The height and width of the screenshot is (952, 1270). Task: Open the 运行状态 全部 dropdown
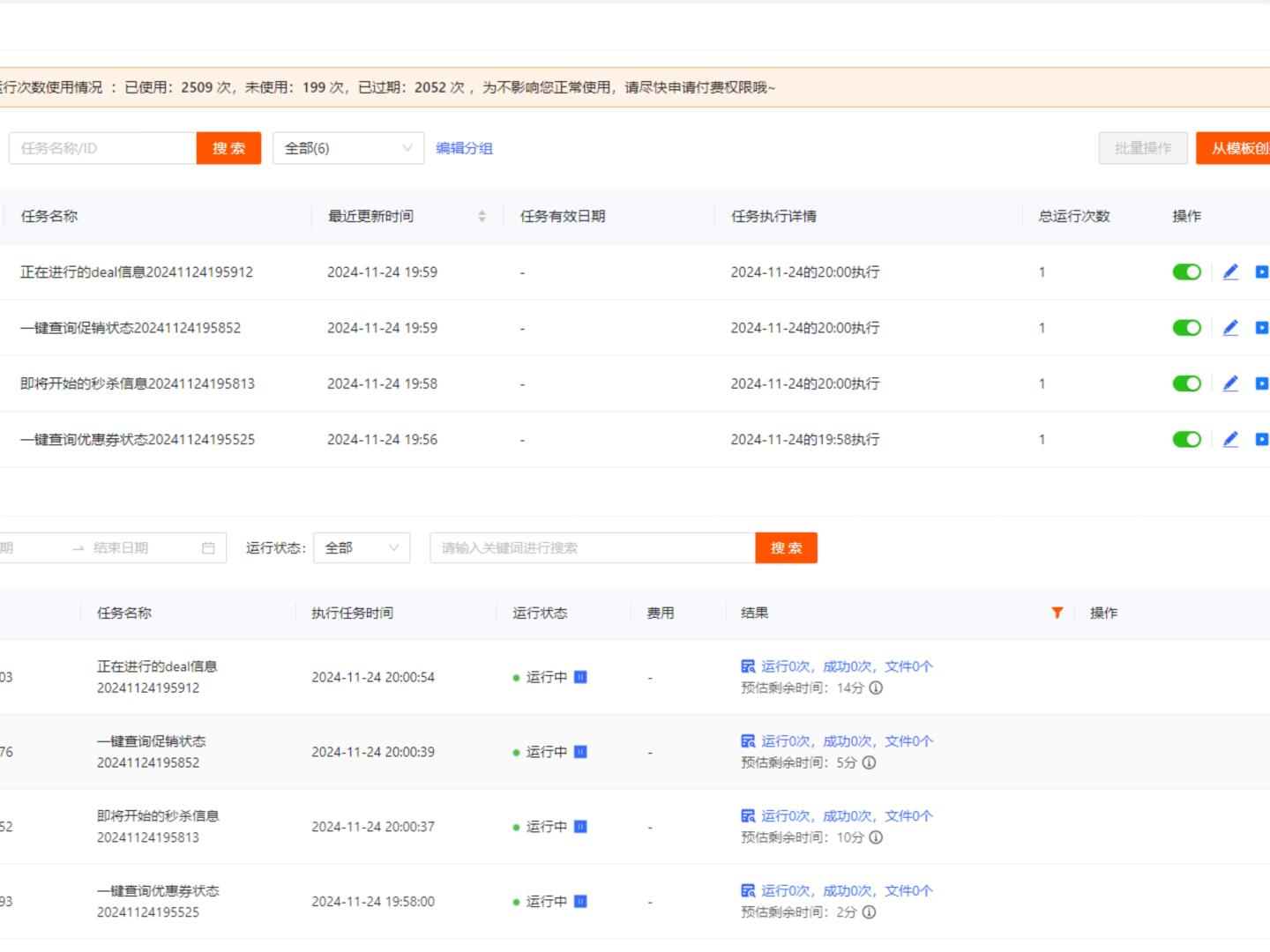tap(362, 547)
